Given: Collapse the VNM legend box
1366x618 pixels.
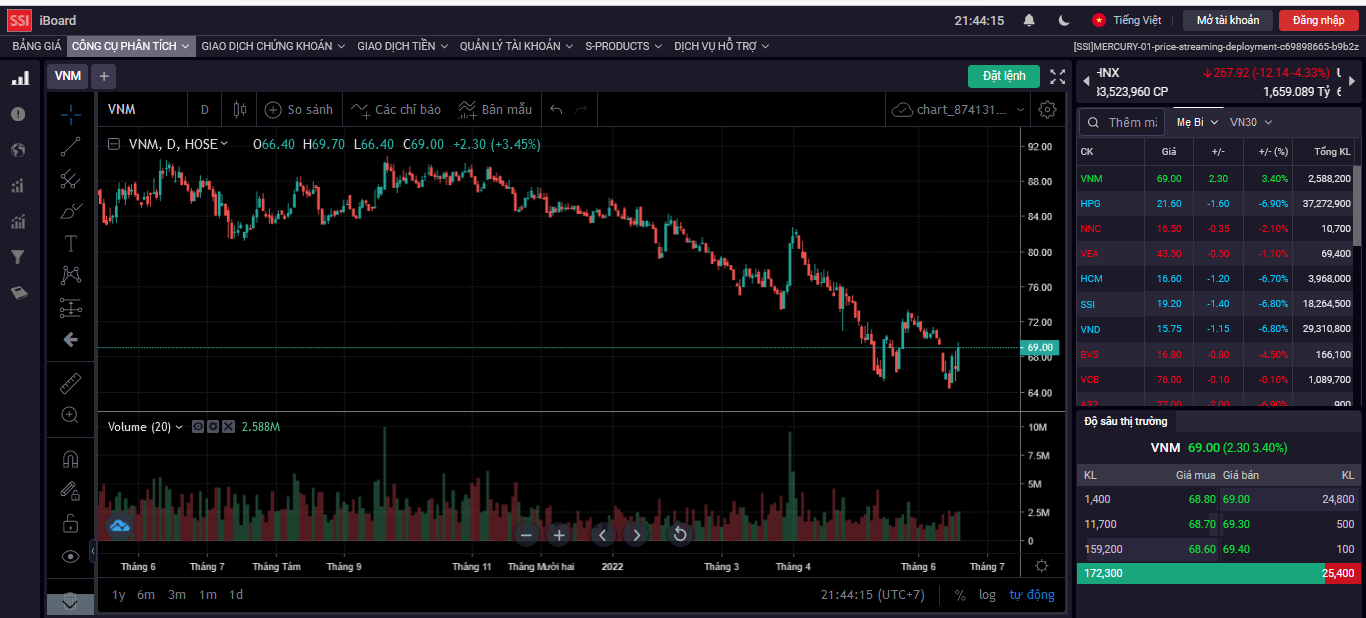Looking at the screenshot, I should (114, 144).
